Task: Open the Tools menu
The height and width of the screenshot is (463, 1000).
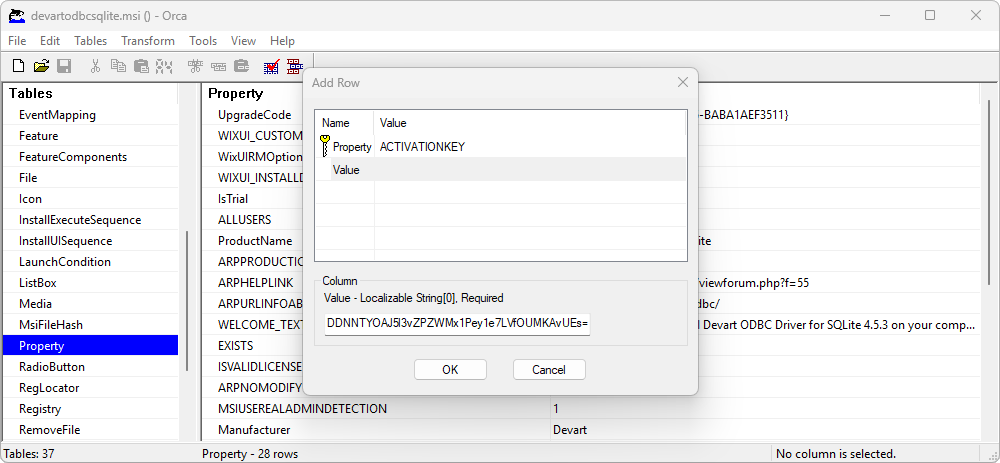Action: pos(203,41)
